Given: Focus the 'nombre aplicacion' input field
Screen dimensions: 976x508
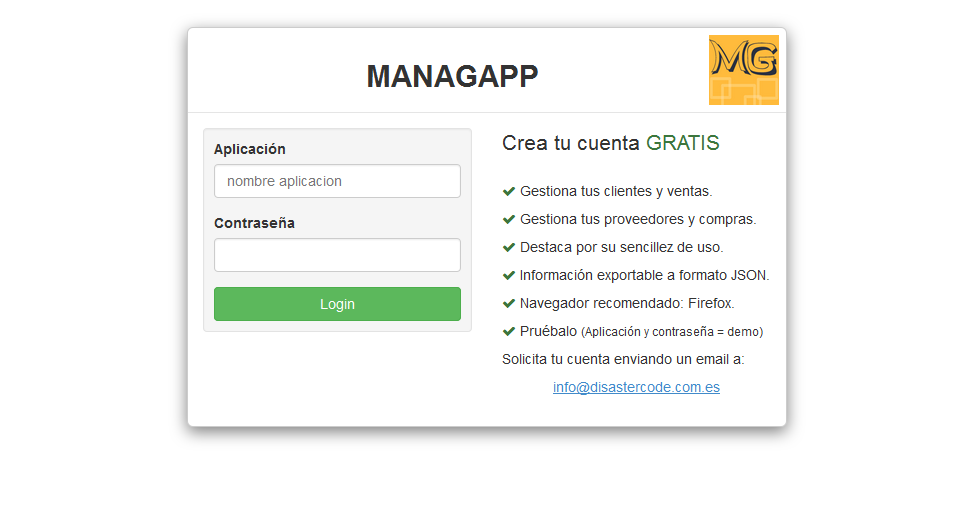Looking at the screenshot, I should tap(337, 181).
